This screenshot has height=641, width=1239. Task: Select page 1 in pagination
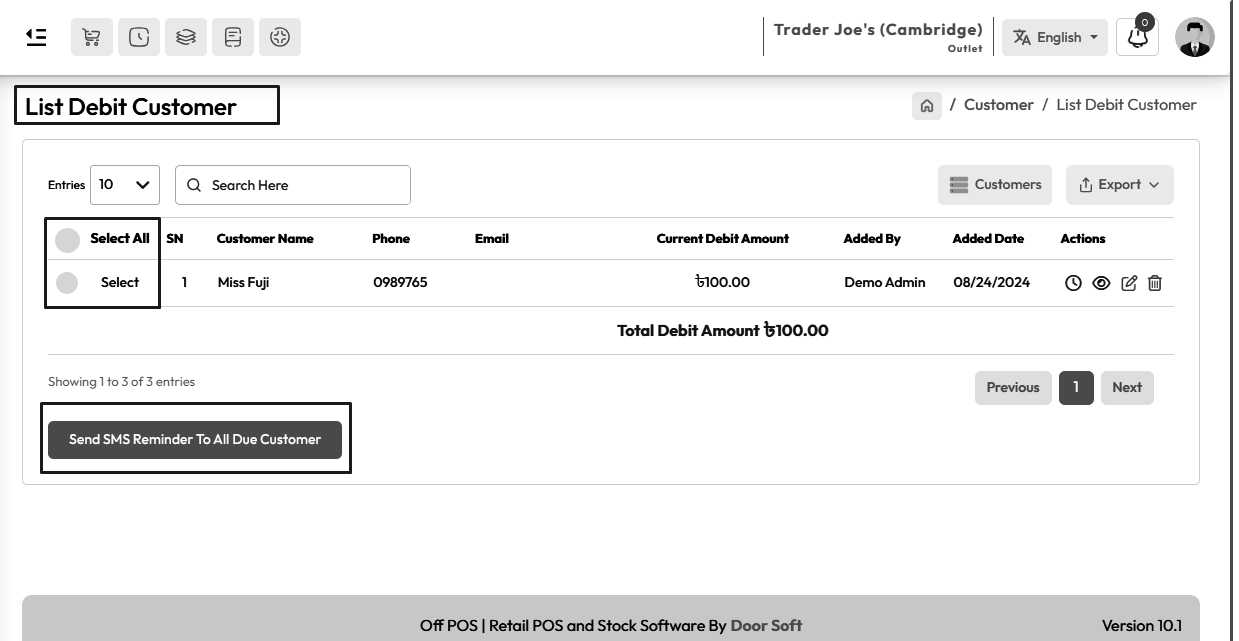pyautogui.click(x=1076, y=388)
